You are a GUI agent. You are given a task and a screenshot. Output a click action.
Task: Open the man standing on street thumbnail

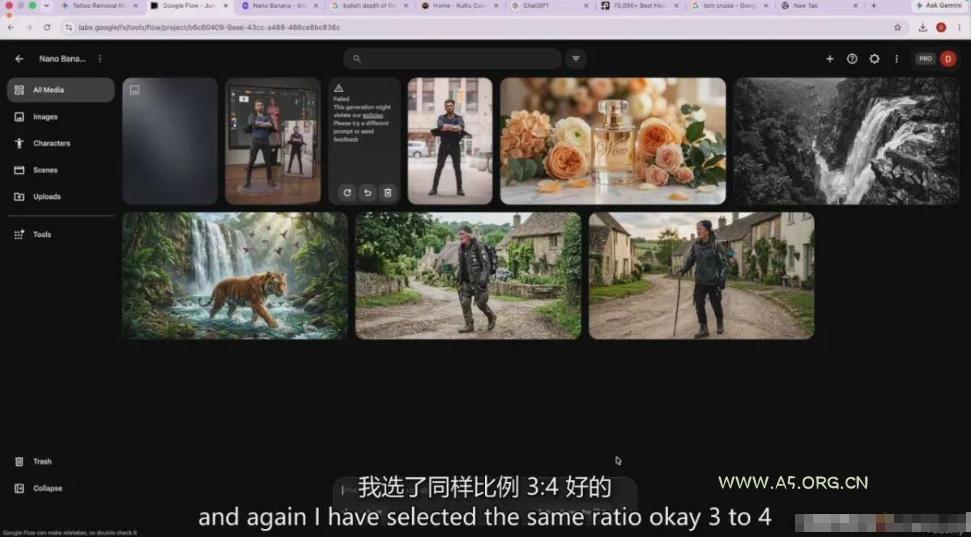tap(450, 141)
